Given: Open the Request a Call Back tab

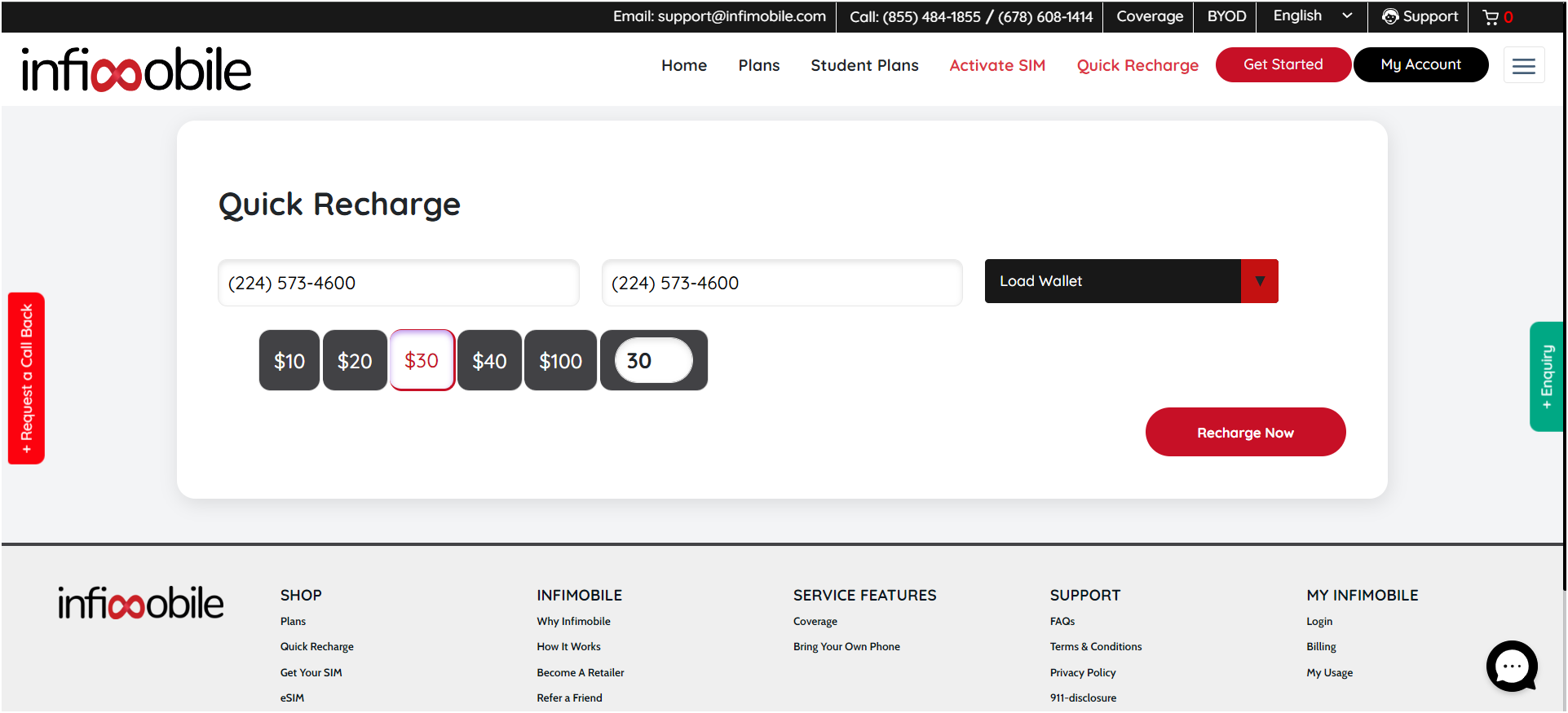Looking at the screenshot, I should coord(26,378).
